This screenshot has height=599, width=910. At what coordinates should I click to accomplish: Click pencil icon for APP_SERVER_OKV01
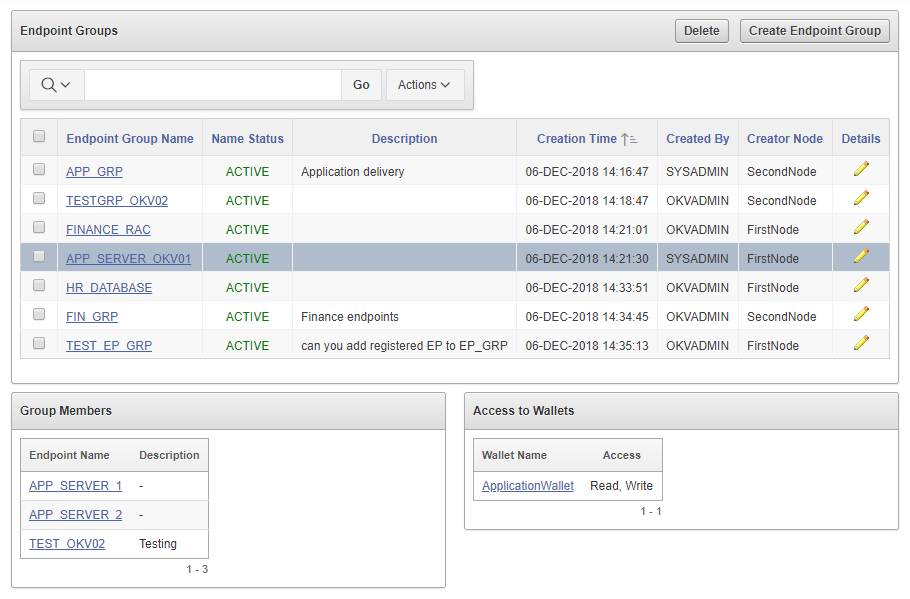point(861,258)
